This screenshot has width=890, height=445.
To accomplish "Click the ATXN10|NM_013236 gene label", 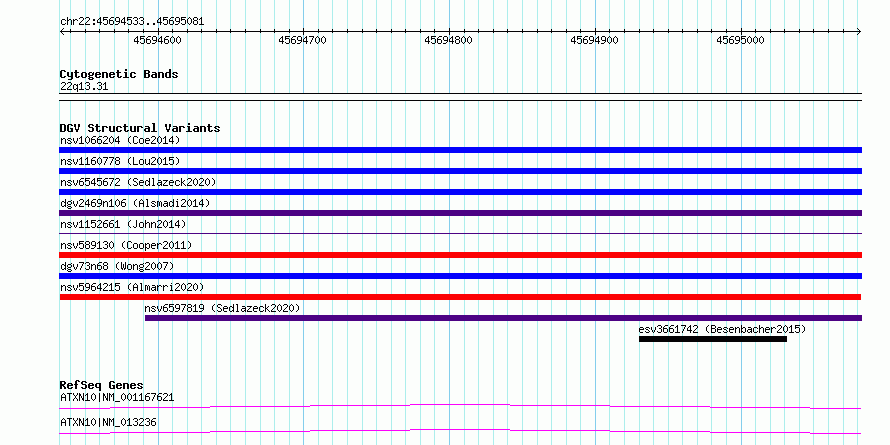I will pos(108,422).
